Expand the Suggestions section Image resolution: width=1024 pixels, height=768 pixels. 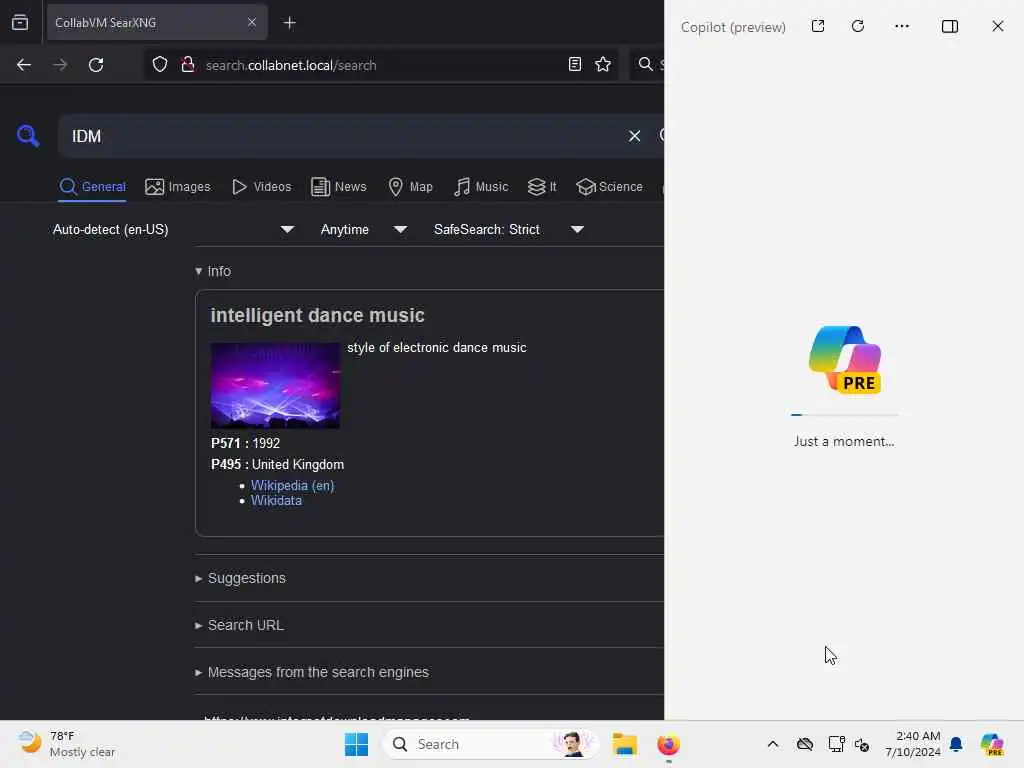coord(240,578)
